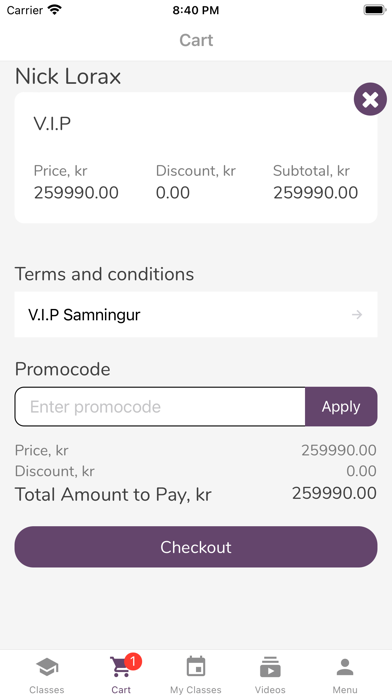Tap the battery indicator in status bar

click(x=375, y=10)
